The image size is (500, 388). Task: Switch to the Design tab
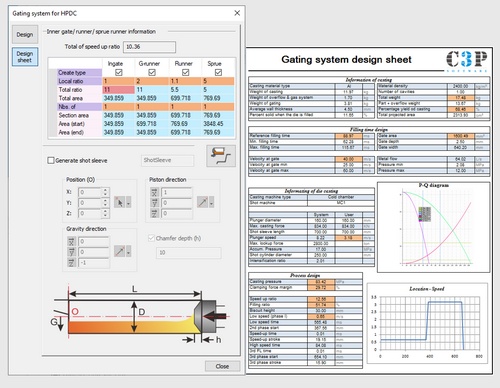(x=25, y=34)
